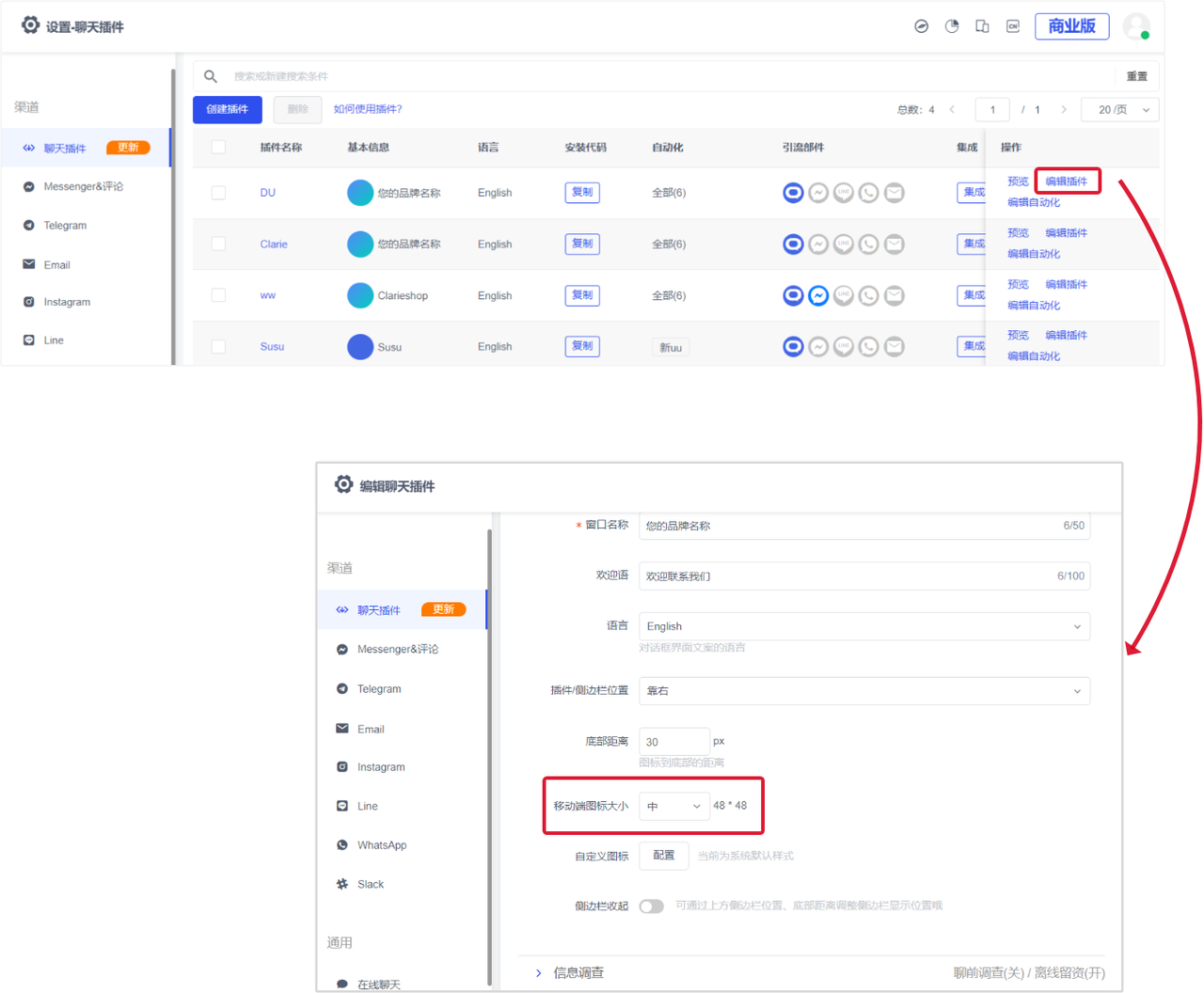Click the 创建插件 button

[x=228, y=109]
